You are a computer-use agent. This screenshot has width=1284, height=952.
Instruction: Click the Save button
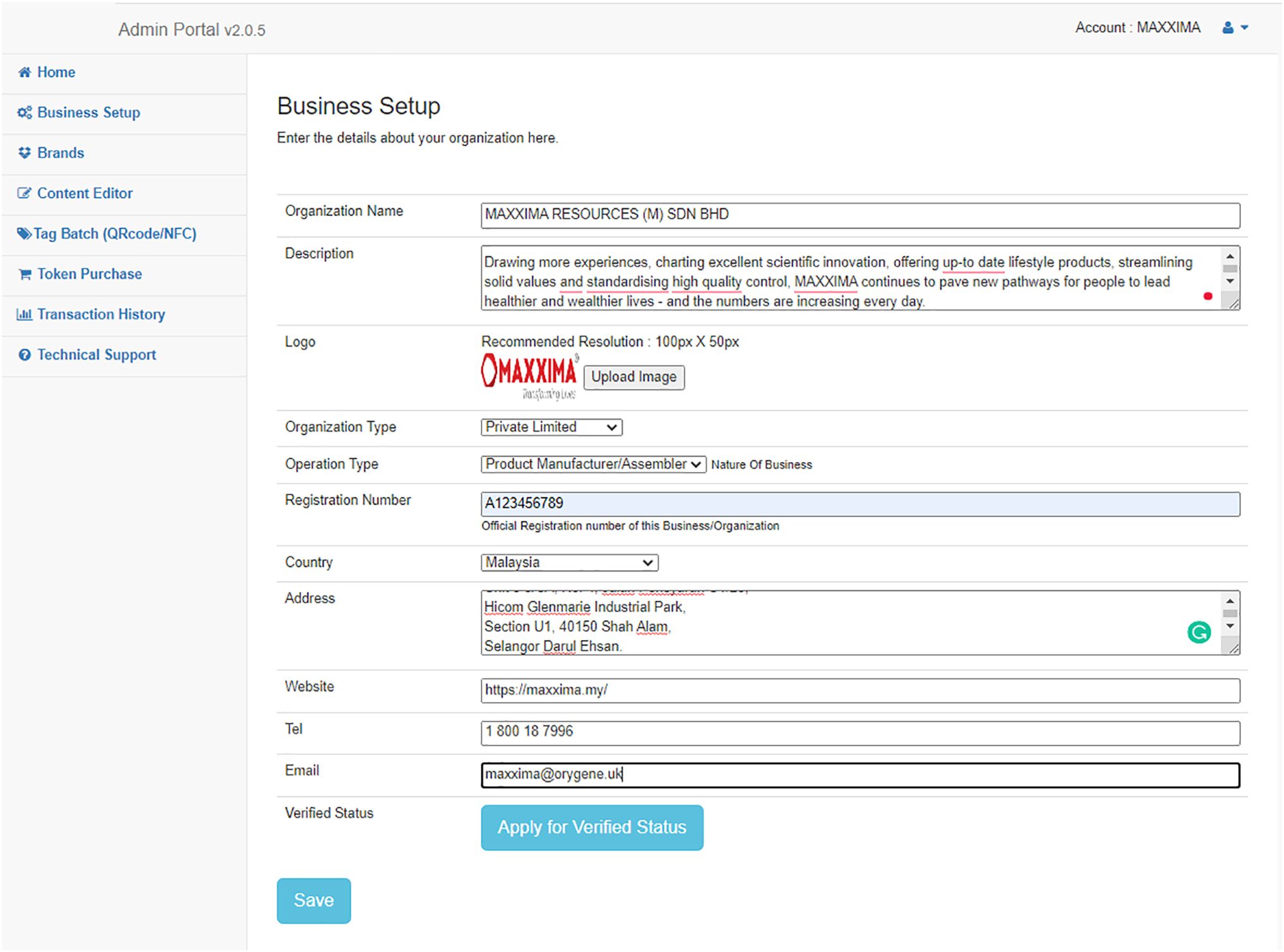[x=313, y=901]
